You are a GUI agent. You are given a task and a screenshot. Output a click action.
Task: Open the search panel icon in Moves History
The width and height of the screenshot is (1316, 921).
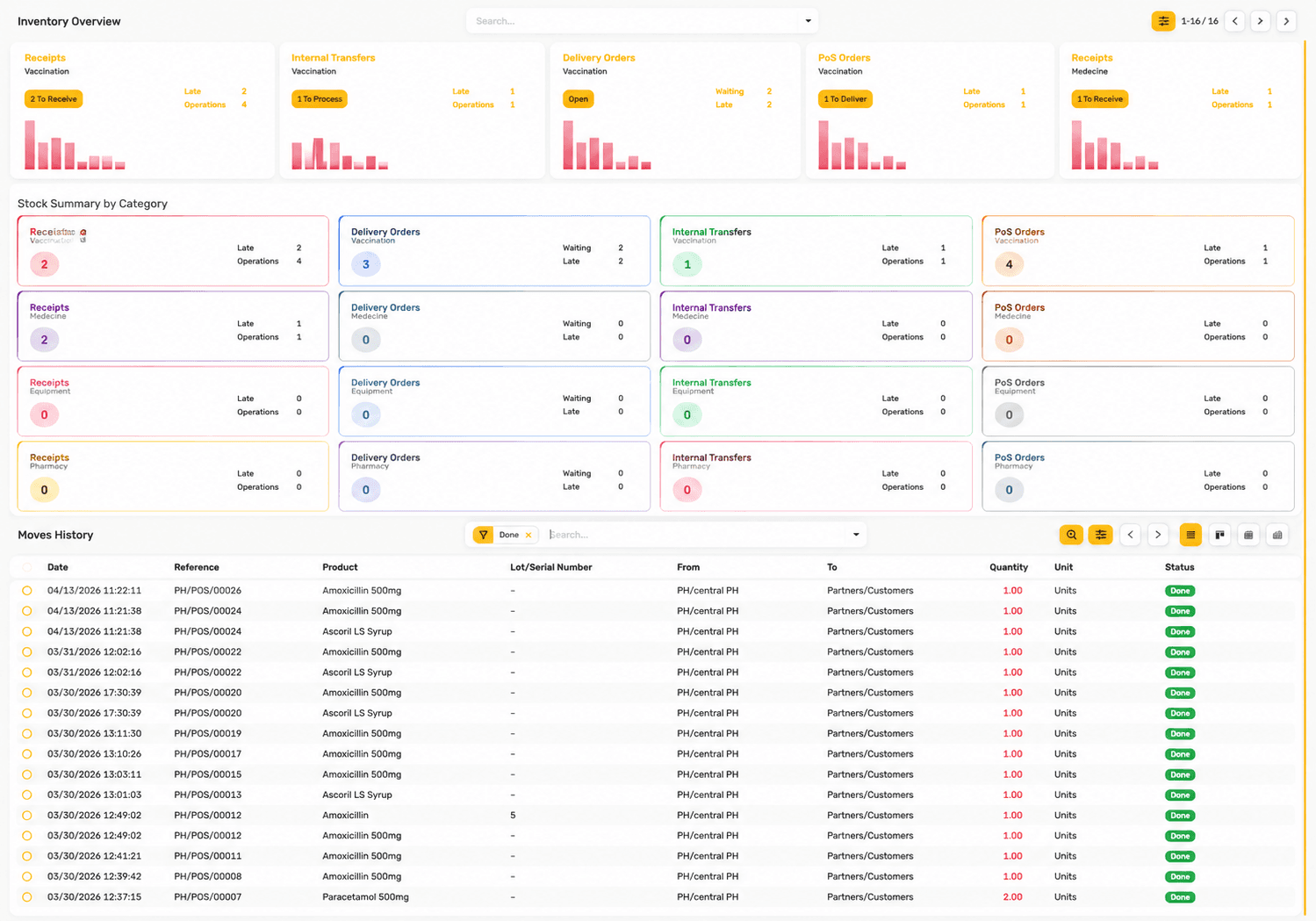point(1071,535)
